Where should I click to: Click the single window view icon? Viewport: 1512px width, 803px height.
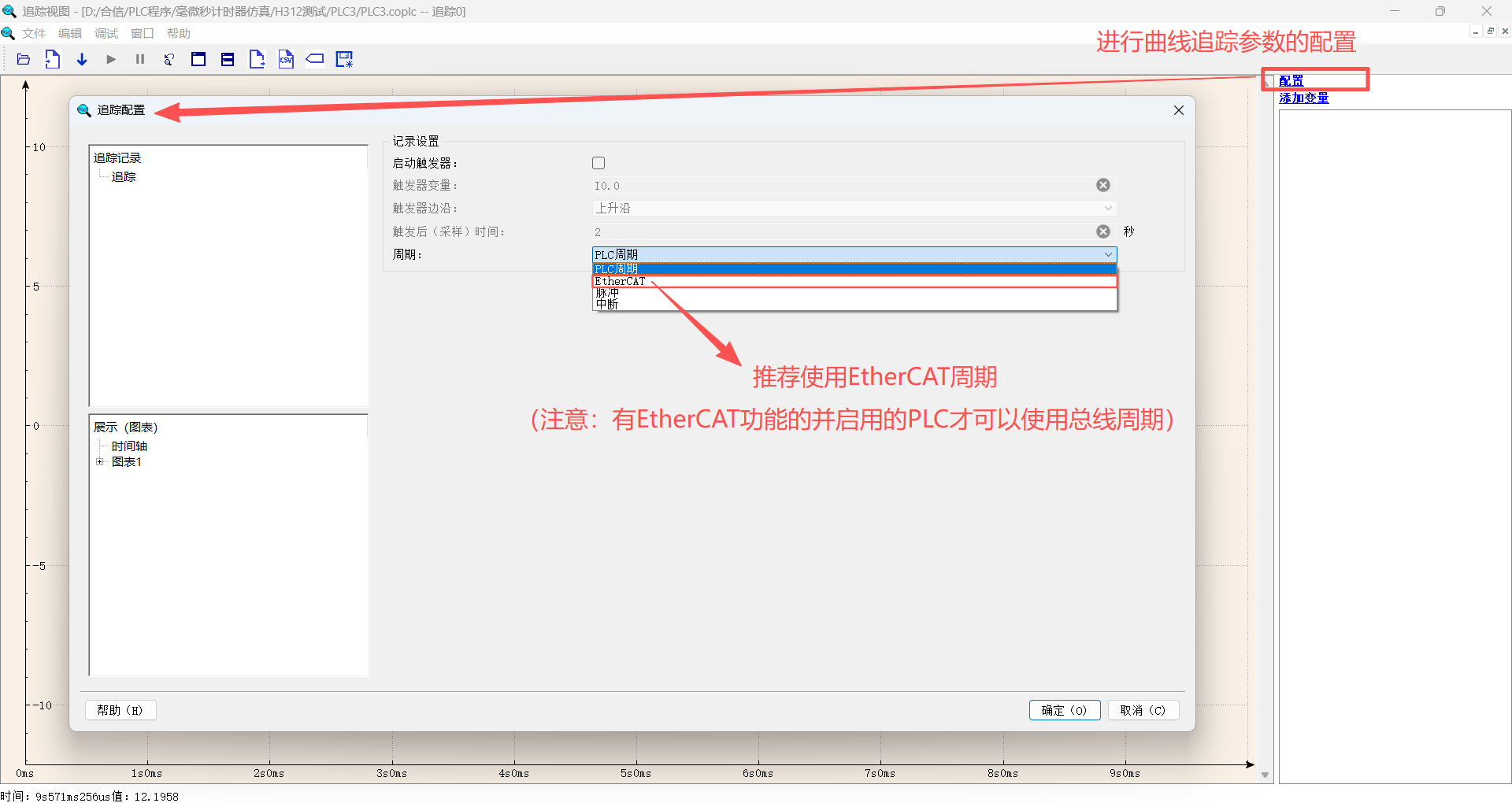coord(198,60)
